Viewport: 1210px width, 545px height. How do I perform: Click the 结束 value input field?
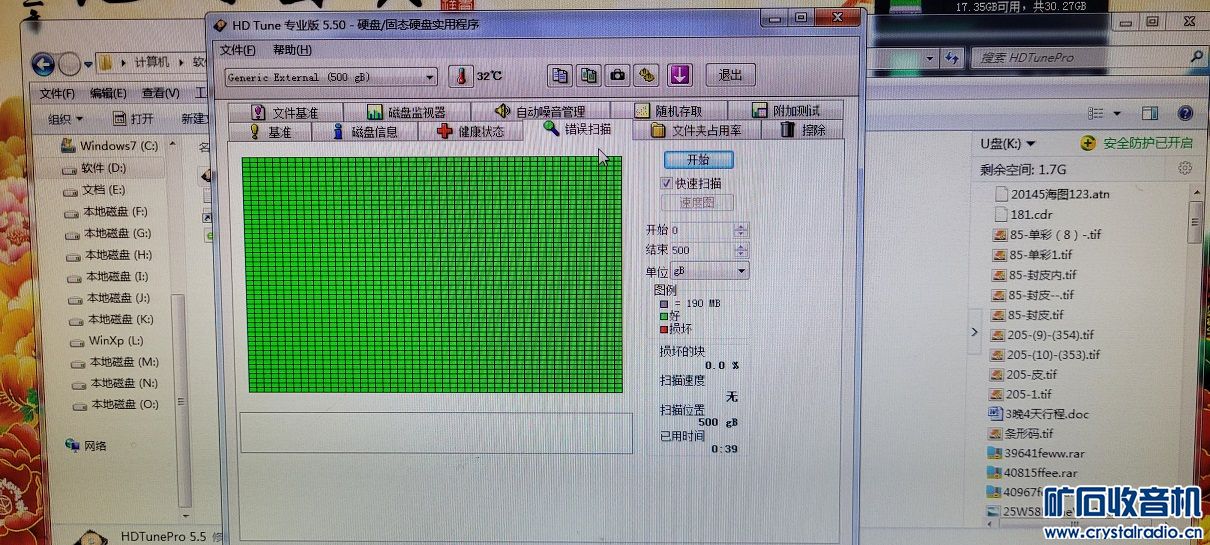(x=701, y=250)
